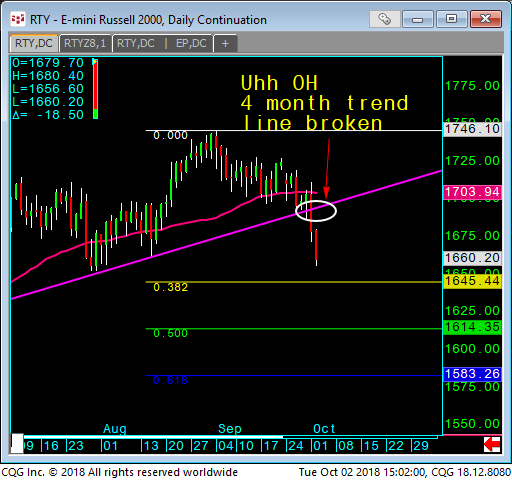Click the yellow 1645.44 Fibonacci level label
Screen dimensions: 512x480
pyautogui.click(x=472, y=281)
